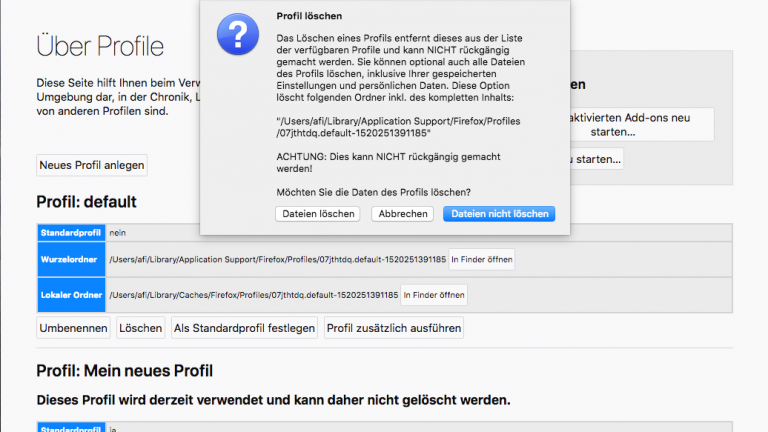This screenshot has height=432, width=768.
Task: Click "Profil zusätzlich ausführen"
Action: point(393,328)
